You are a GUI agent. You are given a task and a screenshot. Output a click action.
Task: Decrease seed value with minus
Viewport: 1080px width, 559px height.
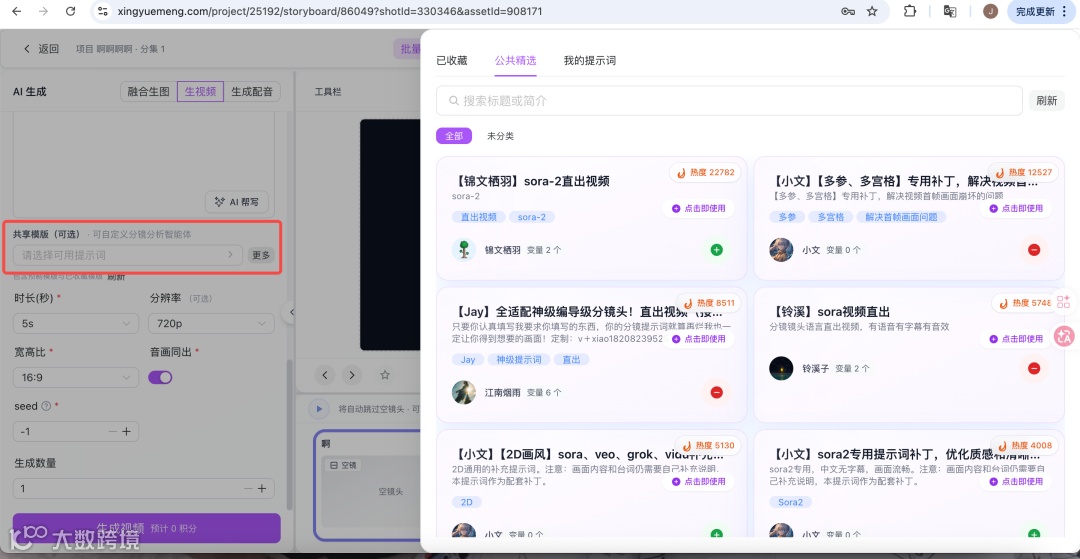click(113, 432)
